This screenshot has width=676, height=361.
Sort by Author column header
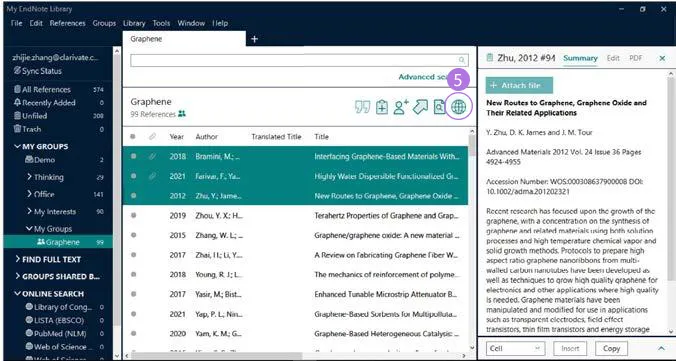click(x=207, y=137)
